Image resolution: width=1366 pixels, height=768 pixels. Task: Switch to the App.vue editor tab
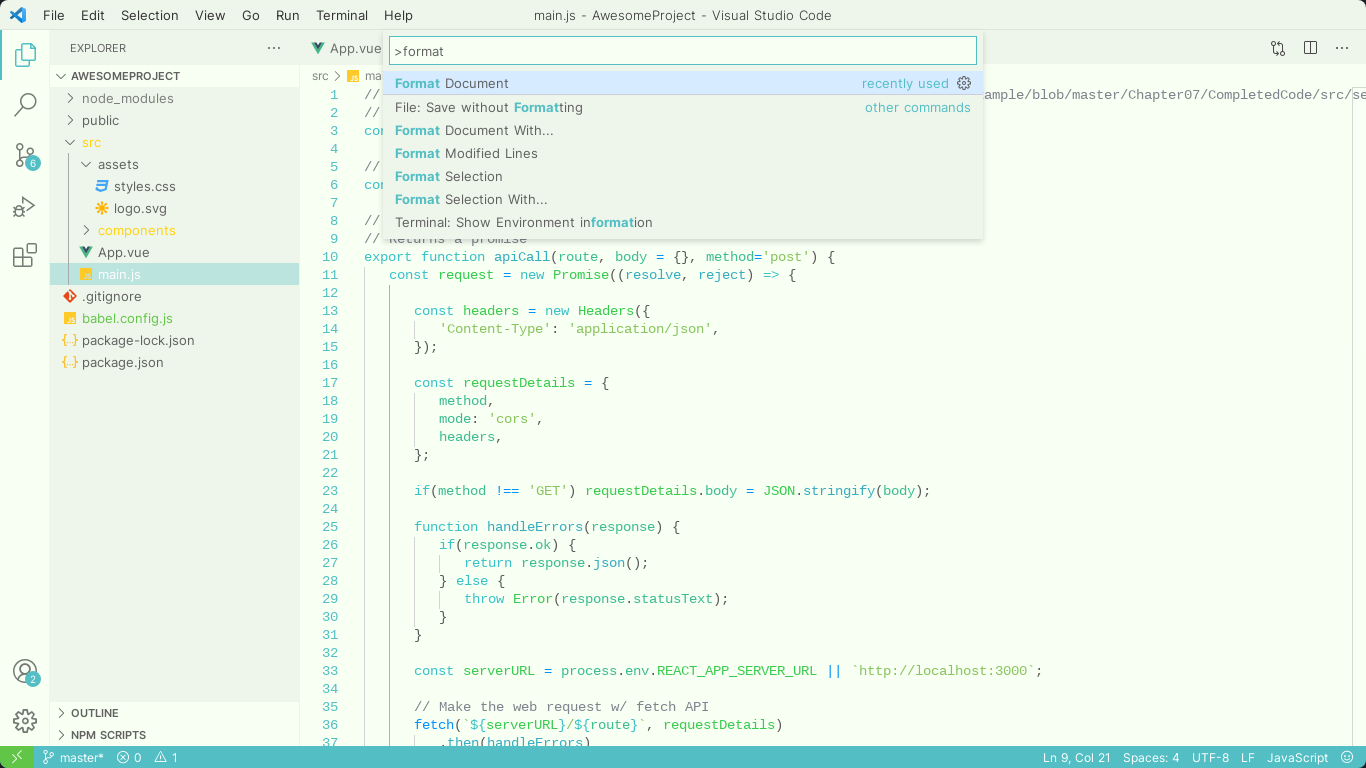click(346, 48)
